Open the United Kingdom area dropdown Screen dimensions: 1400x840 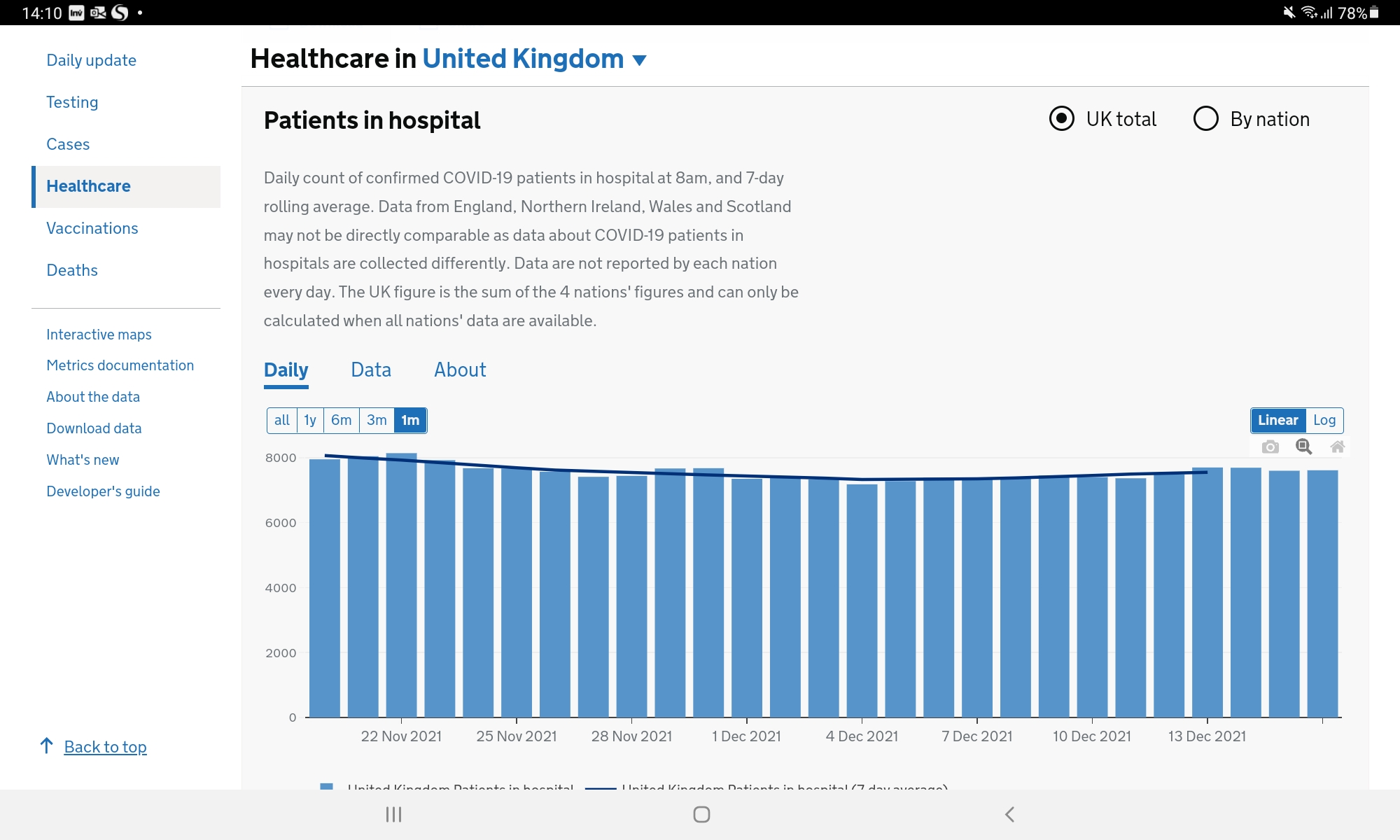(x=639, y=60)
